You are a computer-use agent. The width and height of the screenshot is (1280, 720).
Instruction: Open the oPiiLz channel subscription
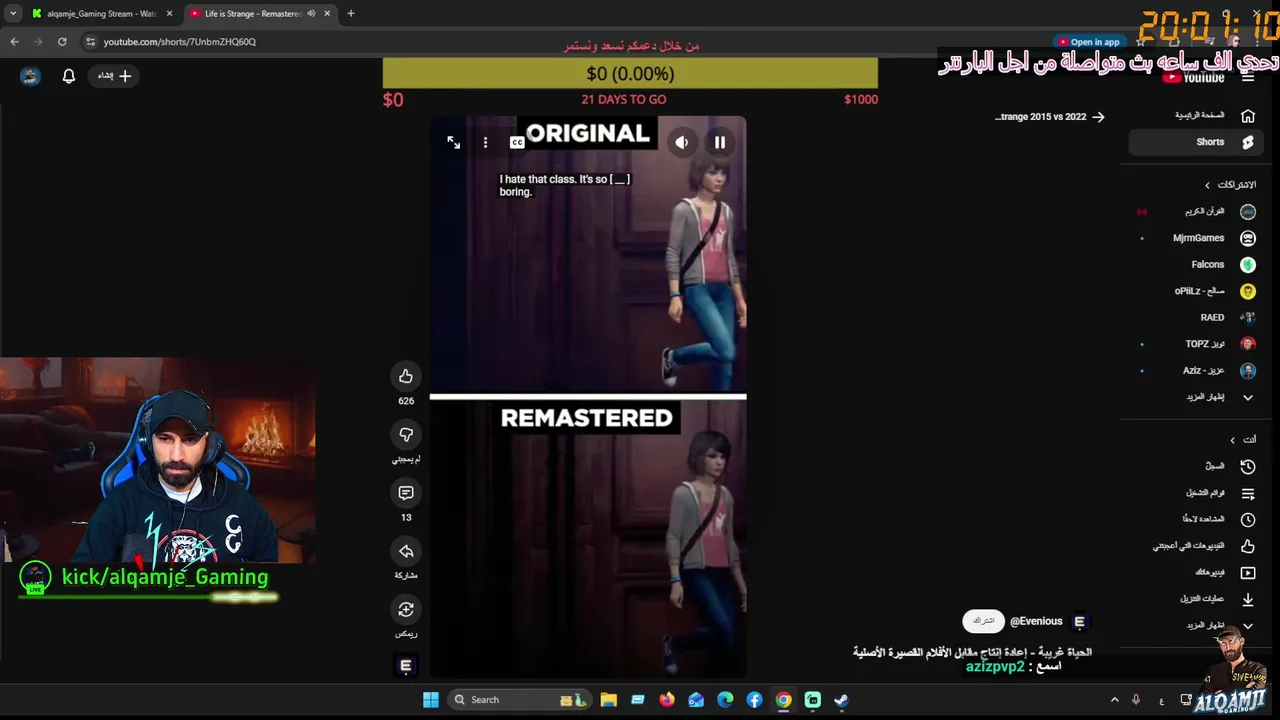click(x=1197, y=291)
